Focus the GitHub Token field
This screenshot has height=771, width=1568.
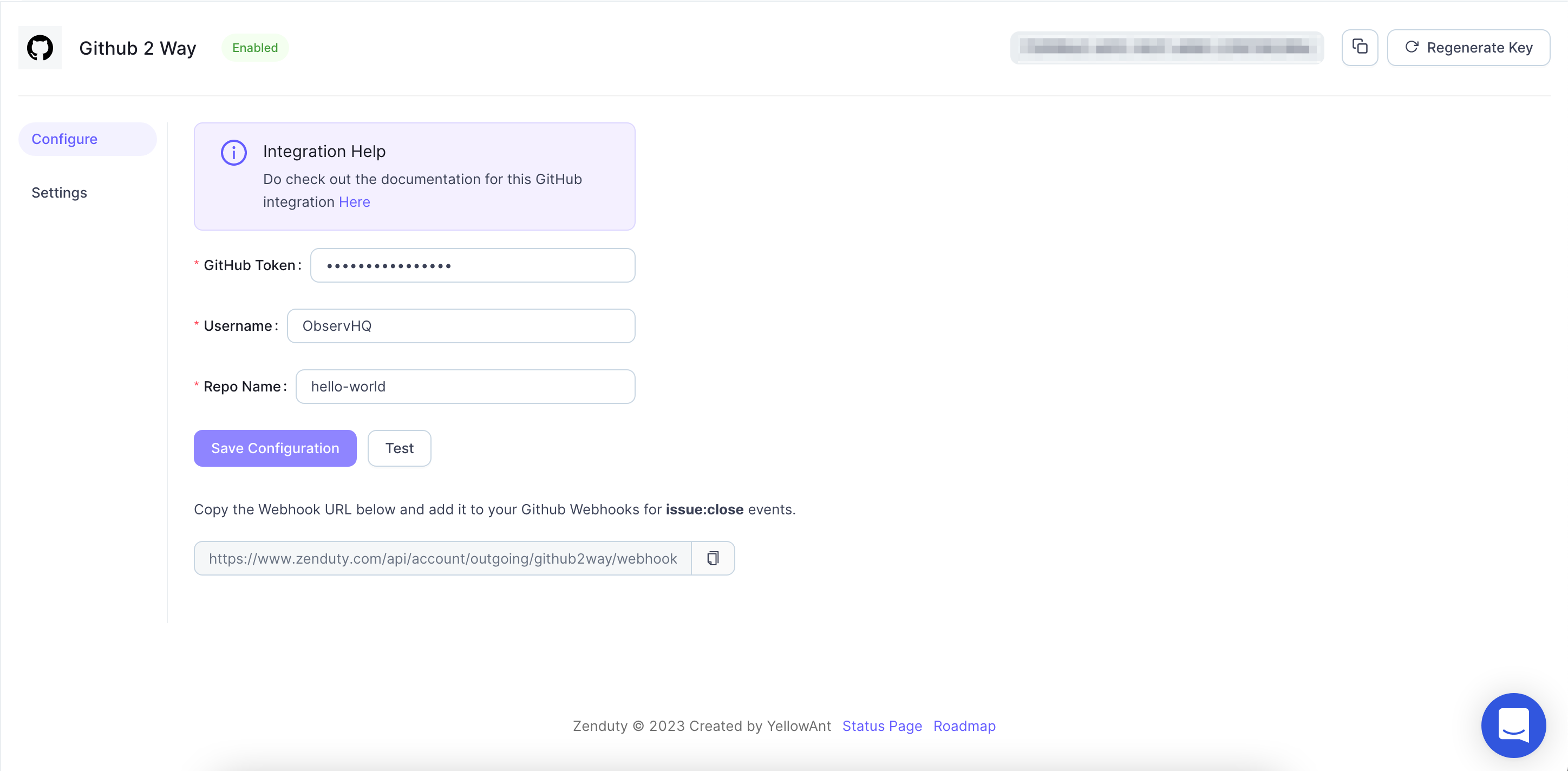(472, 265)
